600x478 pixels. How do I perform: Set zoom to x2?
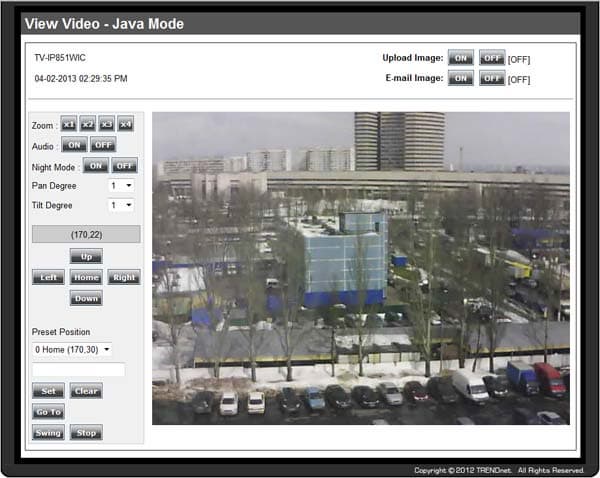pos(88,124)
